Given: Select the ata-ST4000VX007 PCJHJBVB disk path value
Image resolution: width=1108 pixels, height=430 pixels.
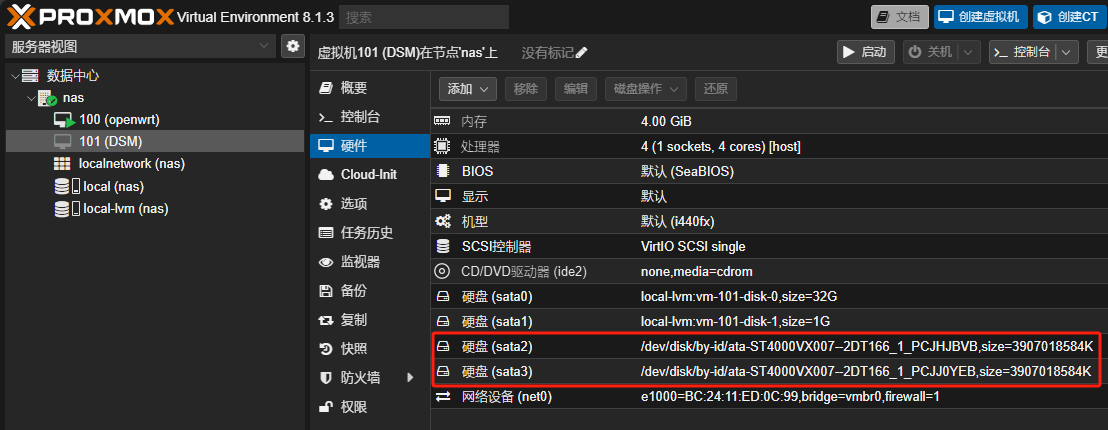Looking at the screenshot, I should click(x=867, y=347).
